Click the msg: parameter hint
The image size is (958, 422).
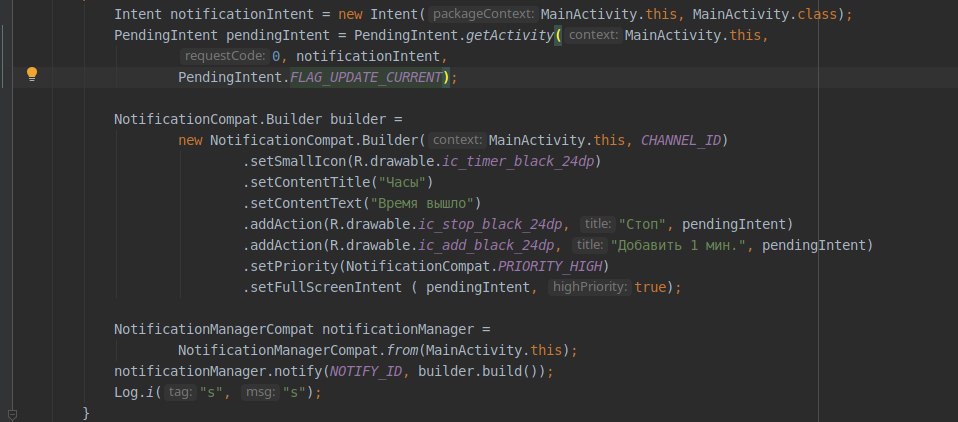pos(260,393)
